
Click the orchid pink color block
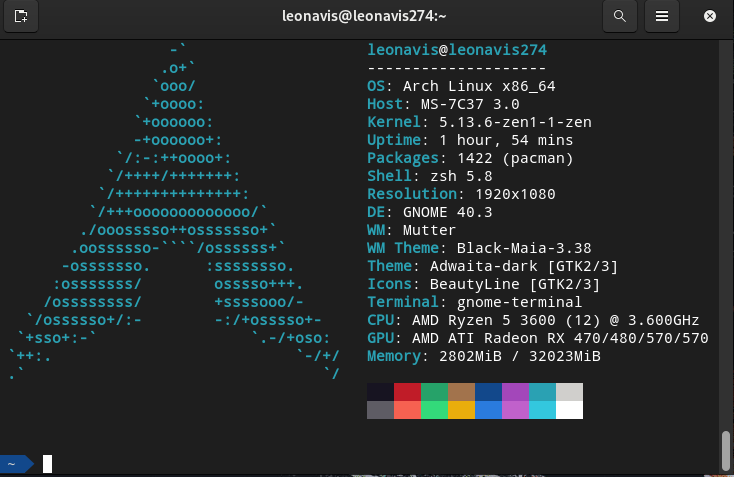[x=515, y=410]
